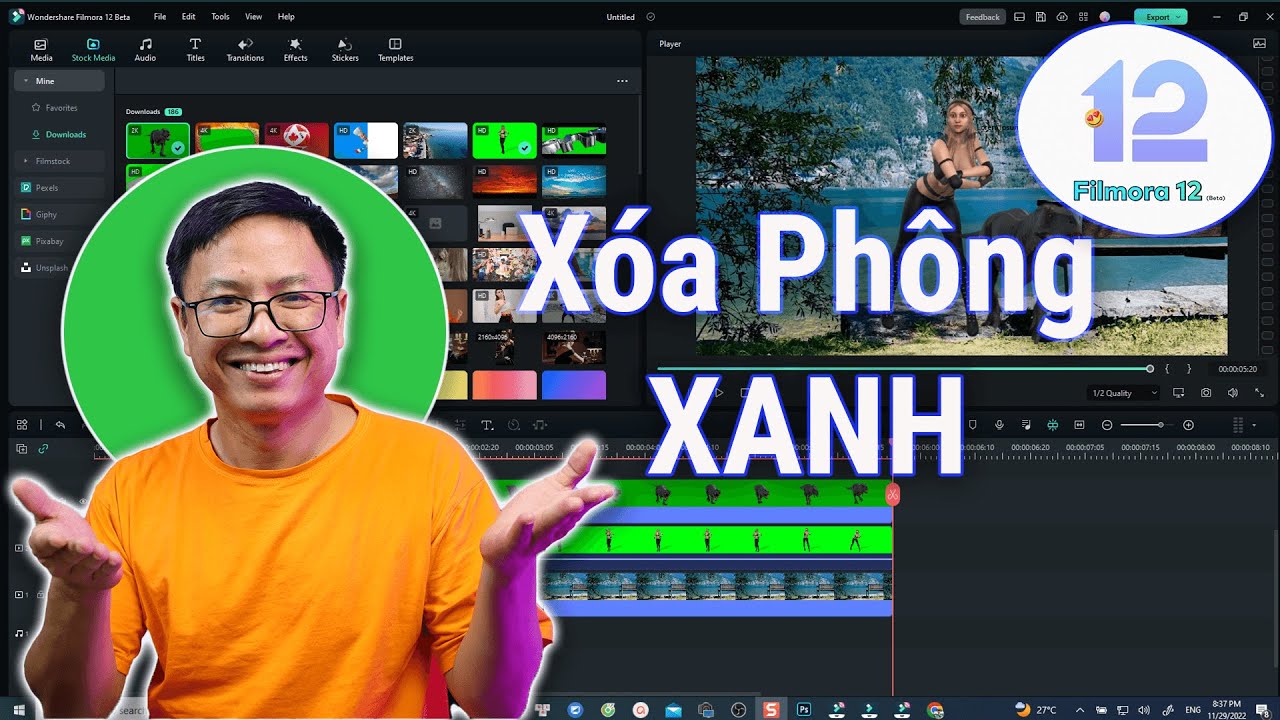Open the audio mixer icon

(x=1026, y=425)
